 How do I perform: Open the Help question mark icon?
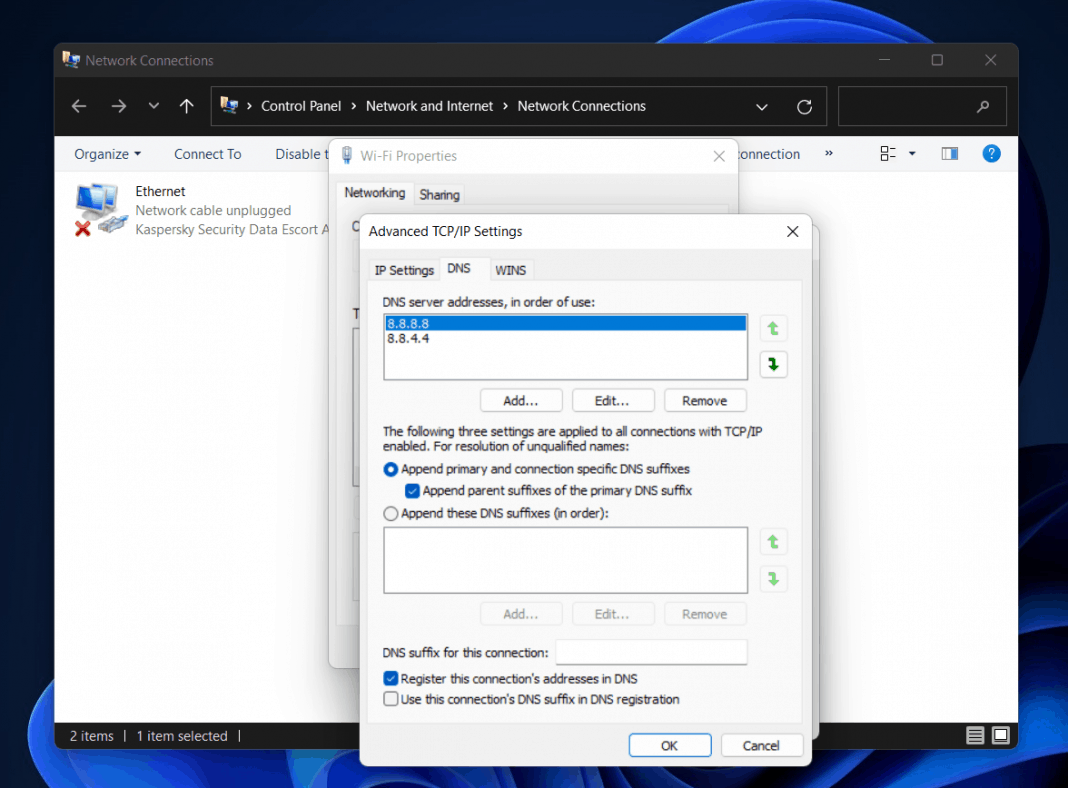point(991,153)
